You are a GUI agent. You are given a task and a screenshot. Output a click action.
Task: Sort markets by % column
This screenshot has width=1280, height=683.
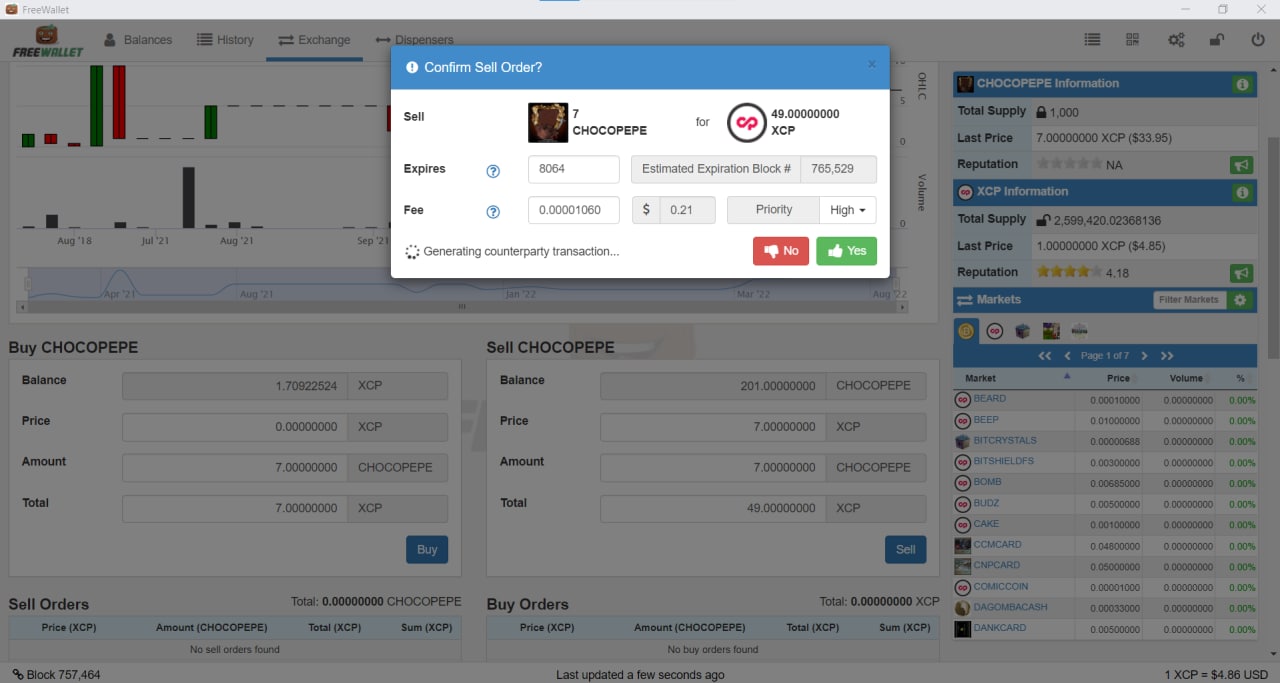(x=1238, y=378)
